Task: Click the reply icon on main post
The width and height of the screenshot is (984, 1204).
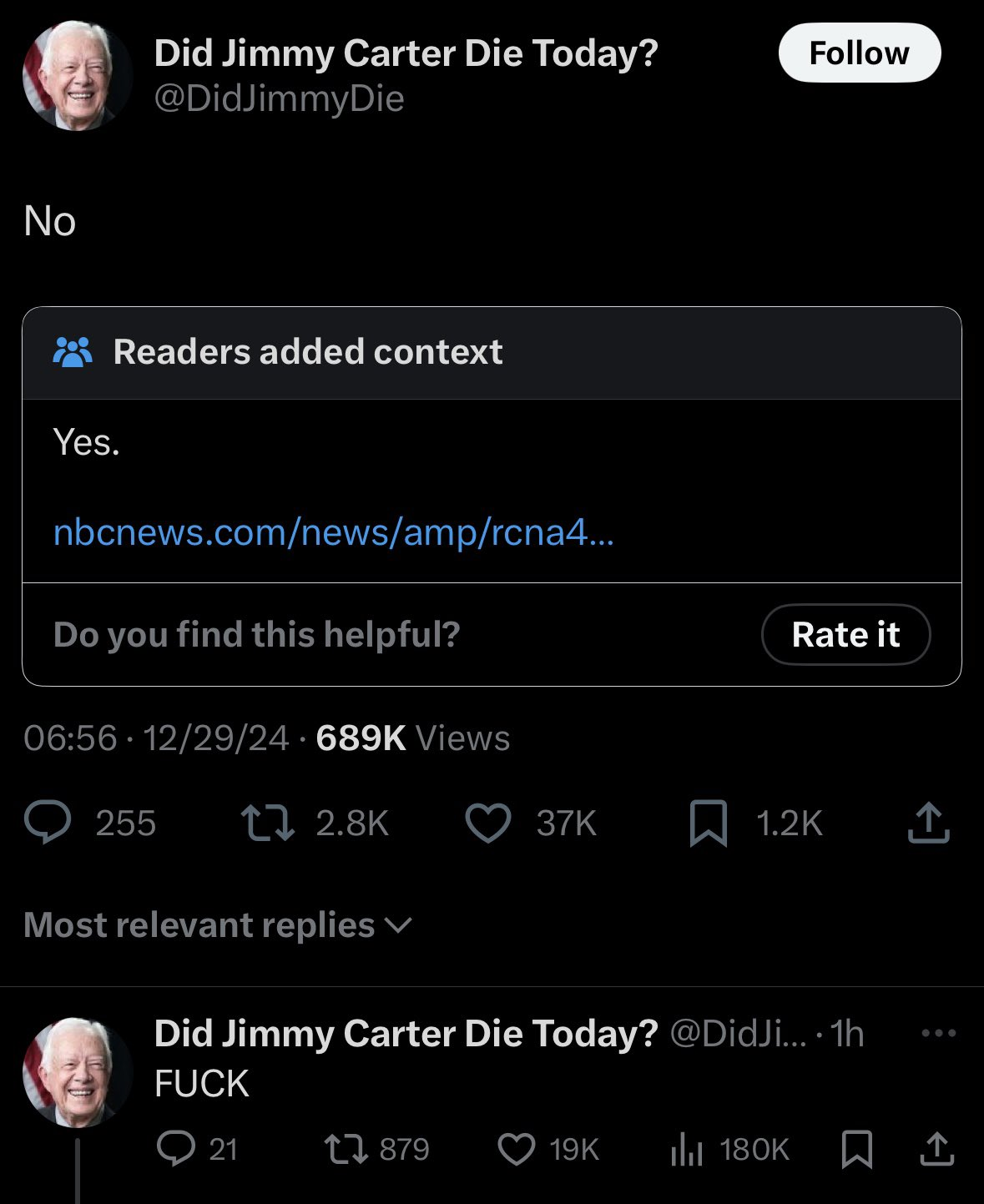Action: (48, 823)
